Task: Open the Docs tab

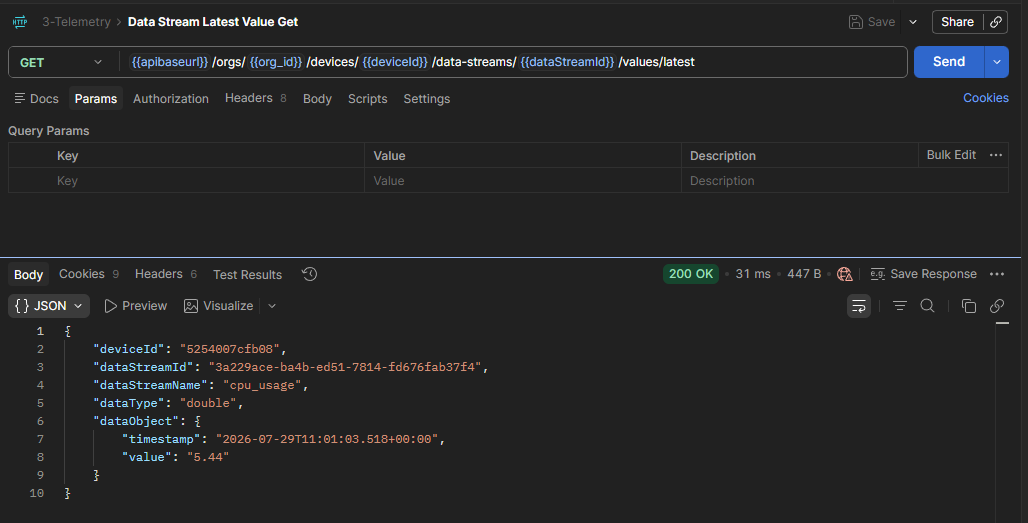Action: coord(37,98)
